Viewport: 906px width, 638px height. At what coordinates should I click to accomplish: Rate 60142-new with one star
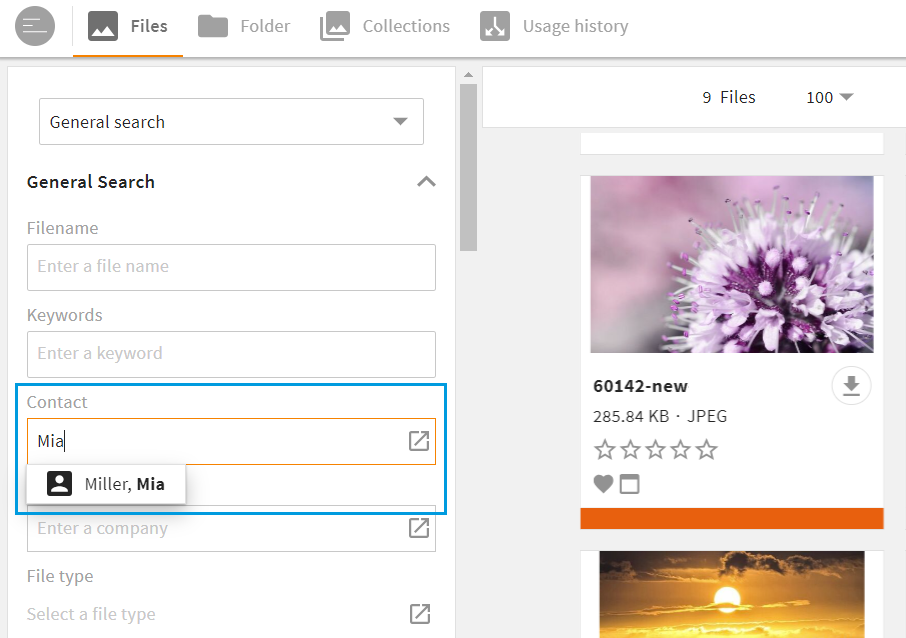pos(604,450)
